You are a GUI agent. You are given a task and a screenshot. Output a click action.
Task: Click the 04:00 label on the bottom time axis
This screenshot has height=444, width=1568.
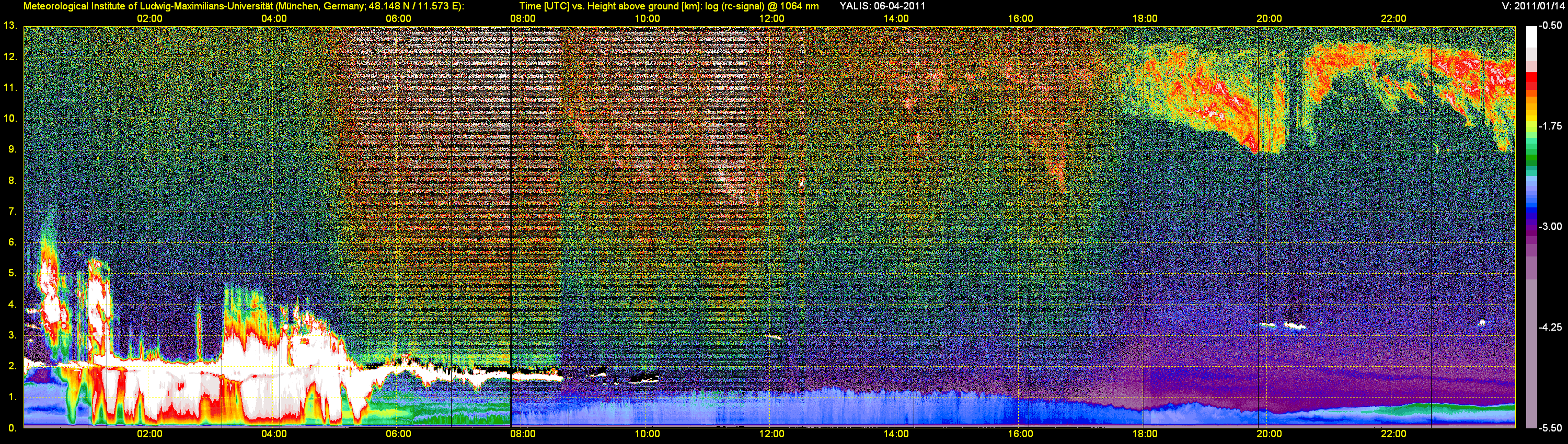pos(274,434)
